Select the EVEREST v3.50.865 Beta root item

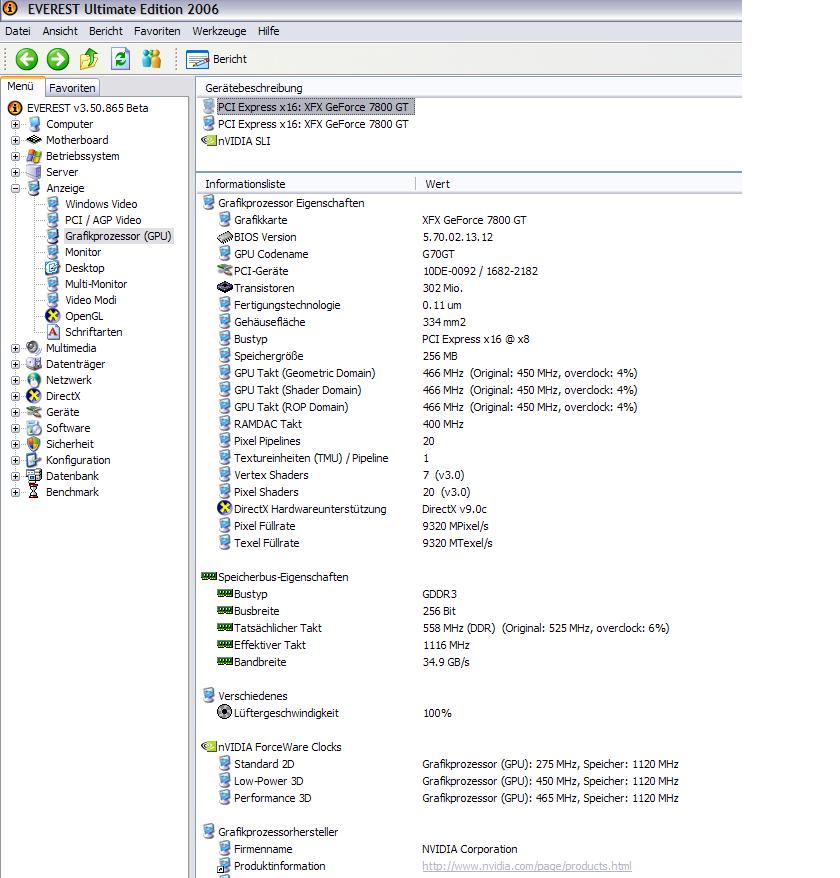(x=87, y=108)
